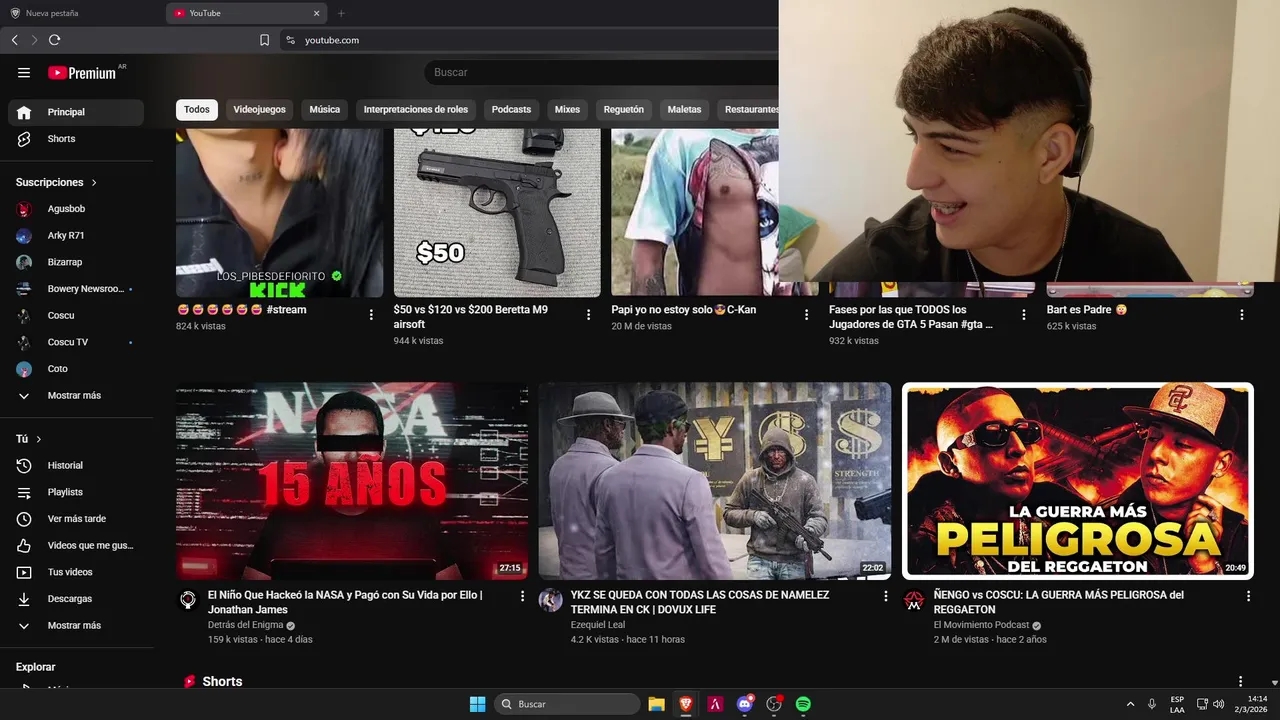Open options for #stream short

[x=371, y=314]
